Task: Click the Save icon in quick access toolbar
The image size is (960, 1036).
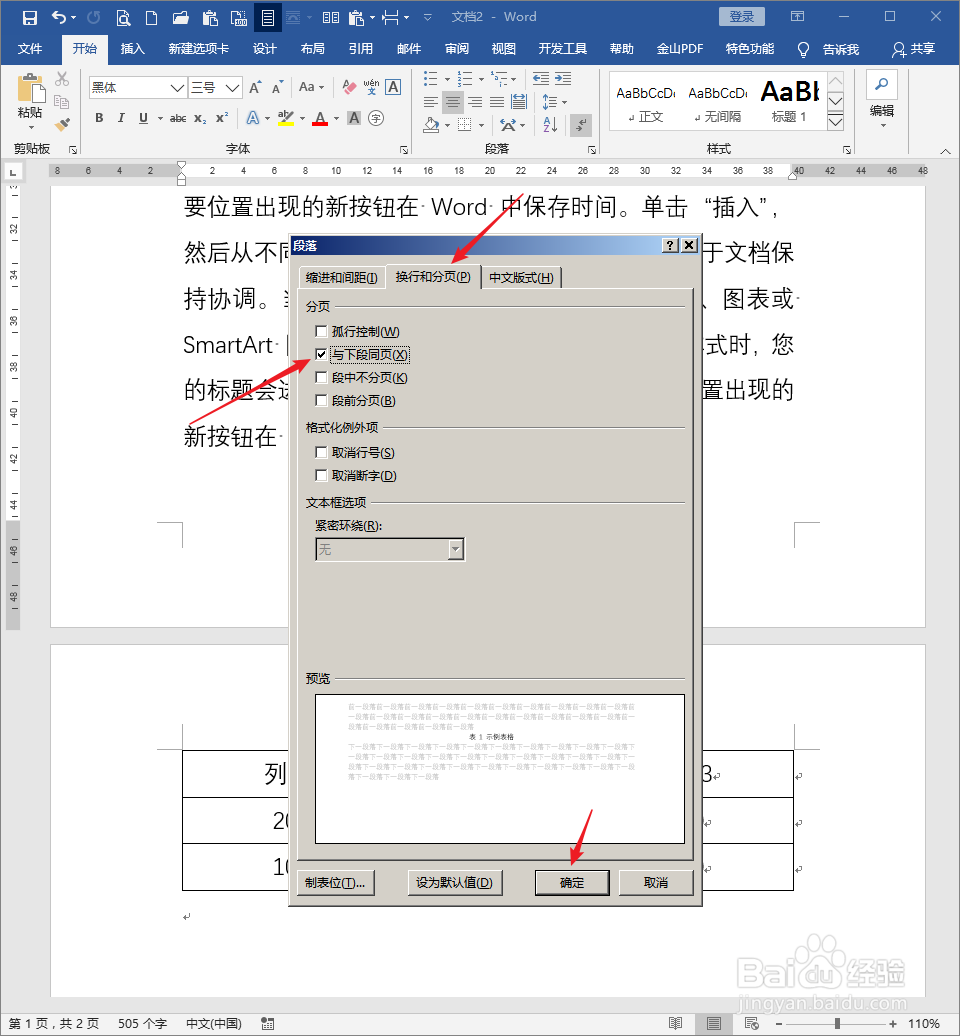Action: click(30, 17)
